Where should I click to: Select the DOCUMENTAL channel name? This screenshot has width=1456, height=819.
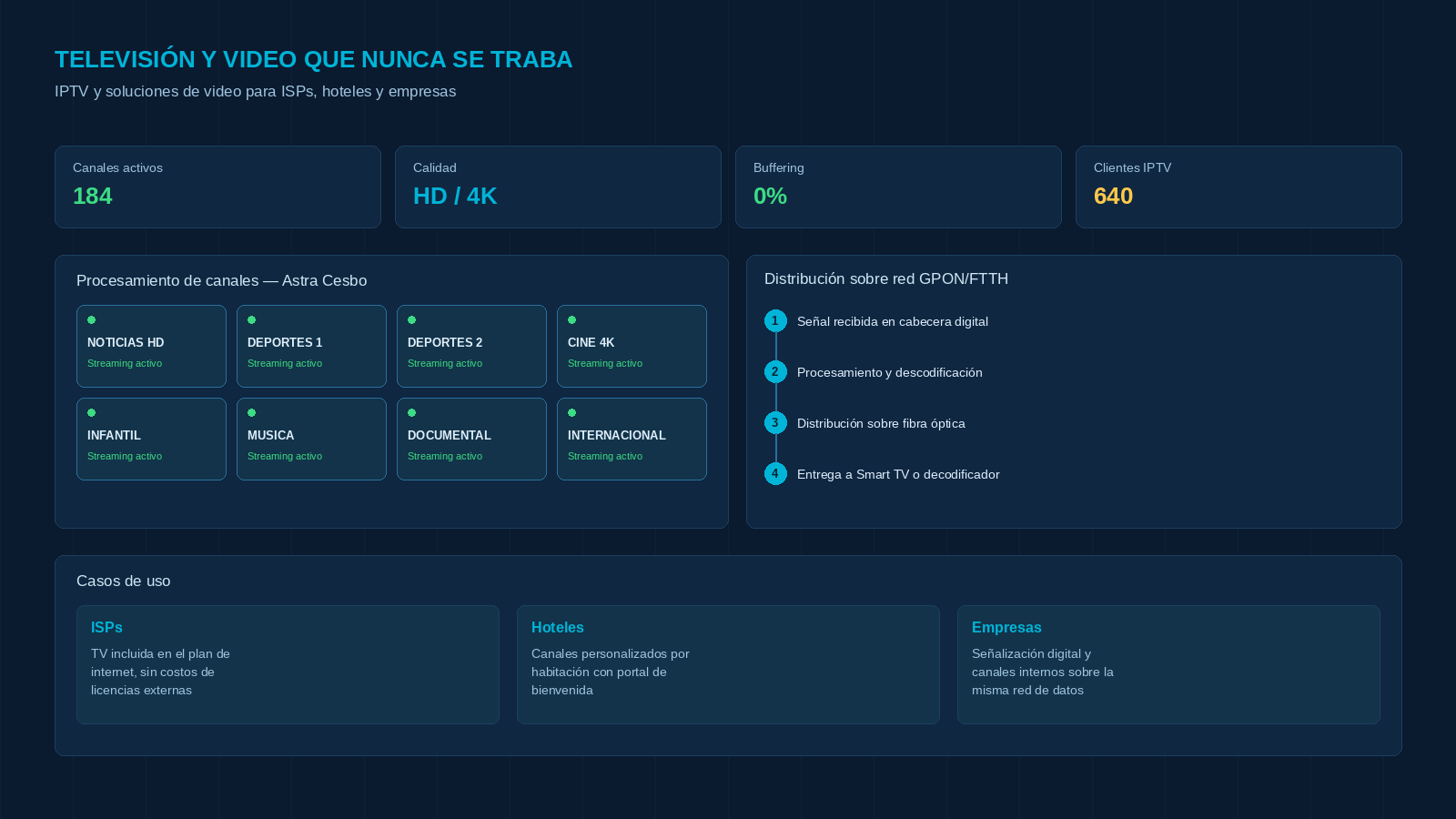click(x=449, y=435)
